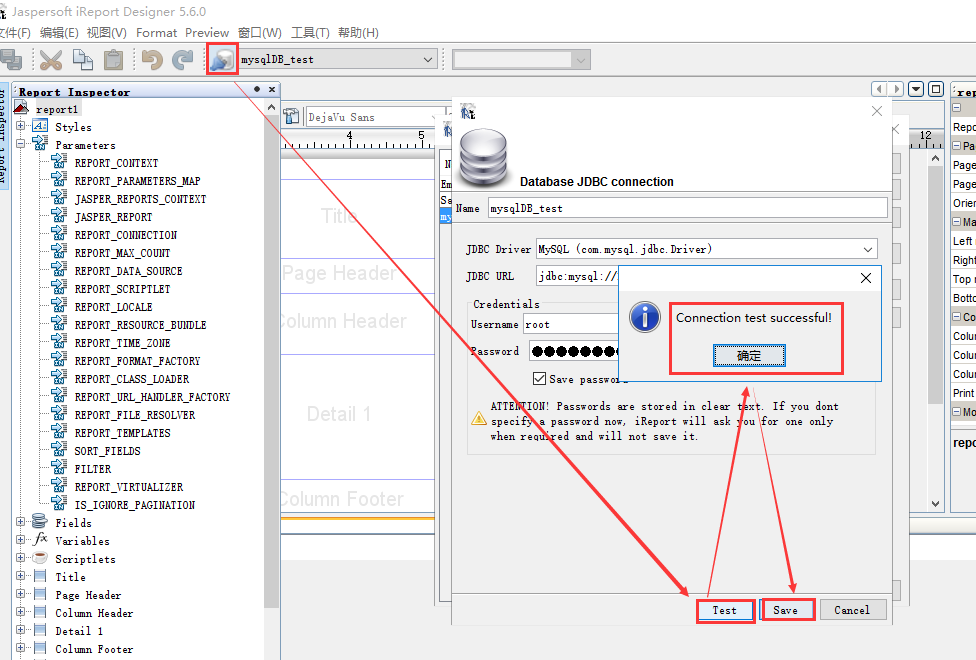Open the 视图(V) menu
The height and width of the screenshot is (660, 976).
click(106, 33)
